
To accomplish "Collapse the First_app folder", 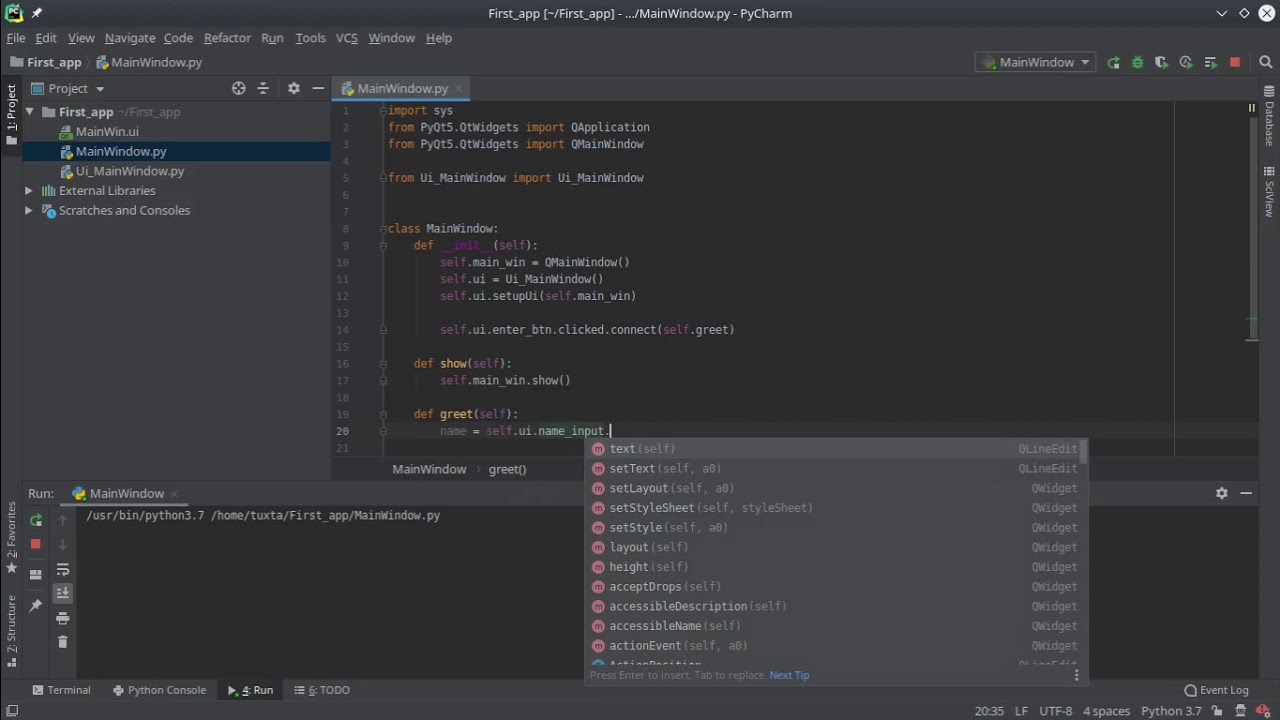I will click(x=30, y=112).
